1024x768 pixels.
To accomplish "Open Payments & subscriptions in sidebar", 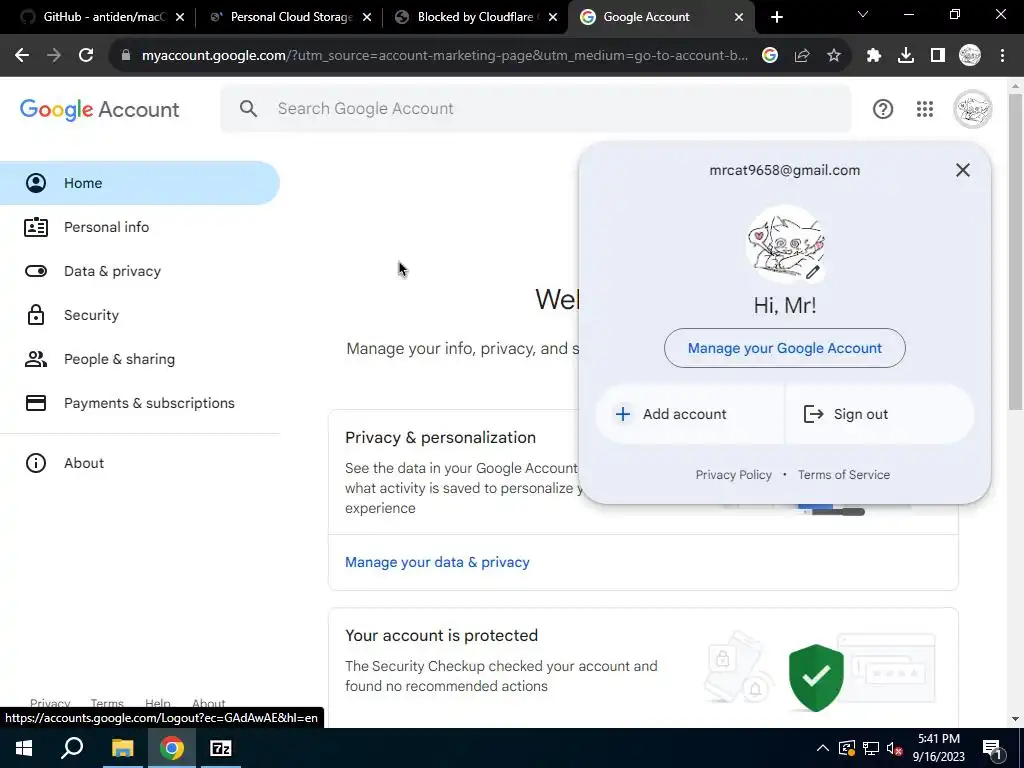I will (140, 403).
